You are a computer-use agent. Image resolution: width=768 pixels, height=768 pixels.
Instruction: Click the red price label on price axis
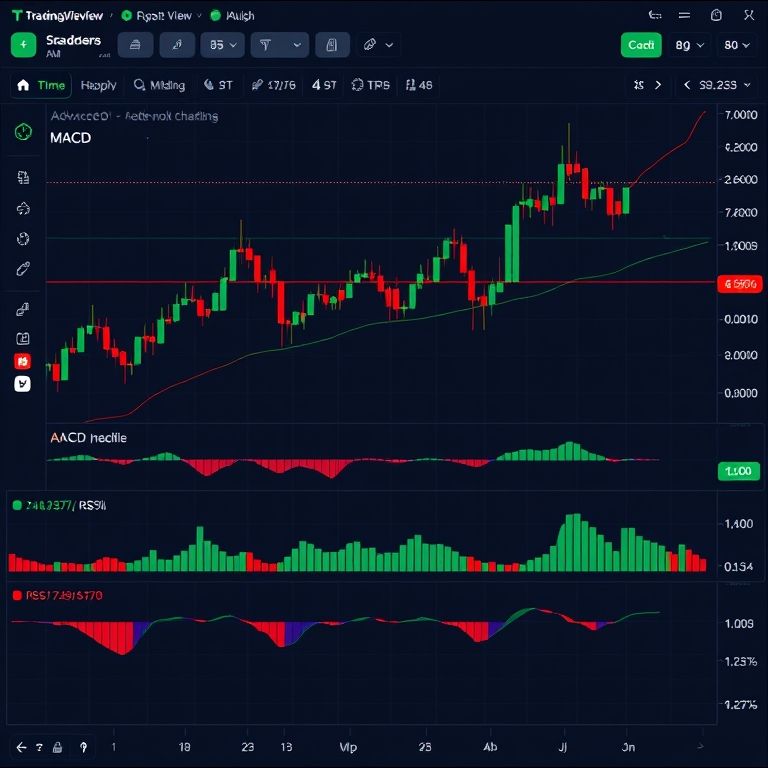pos(738,284)
